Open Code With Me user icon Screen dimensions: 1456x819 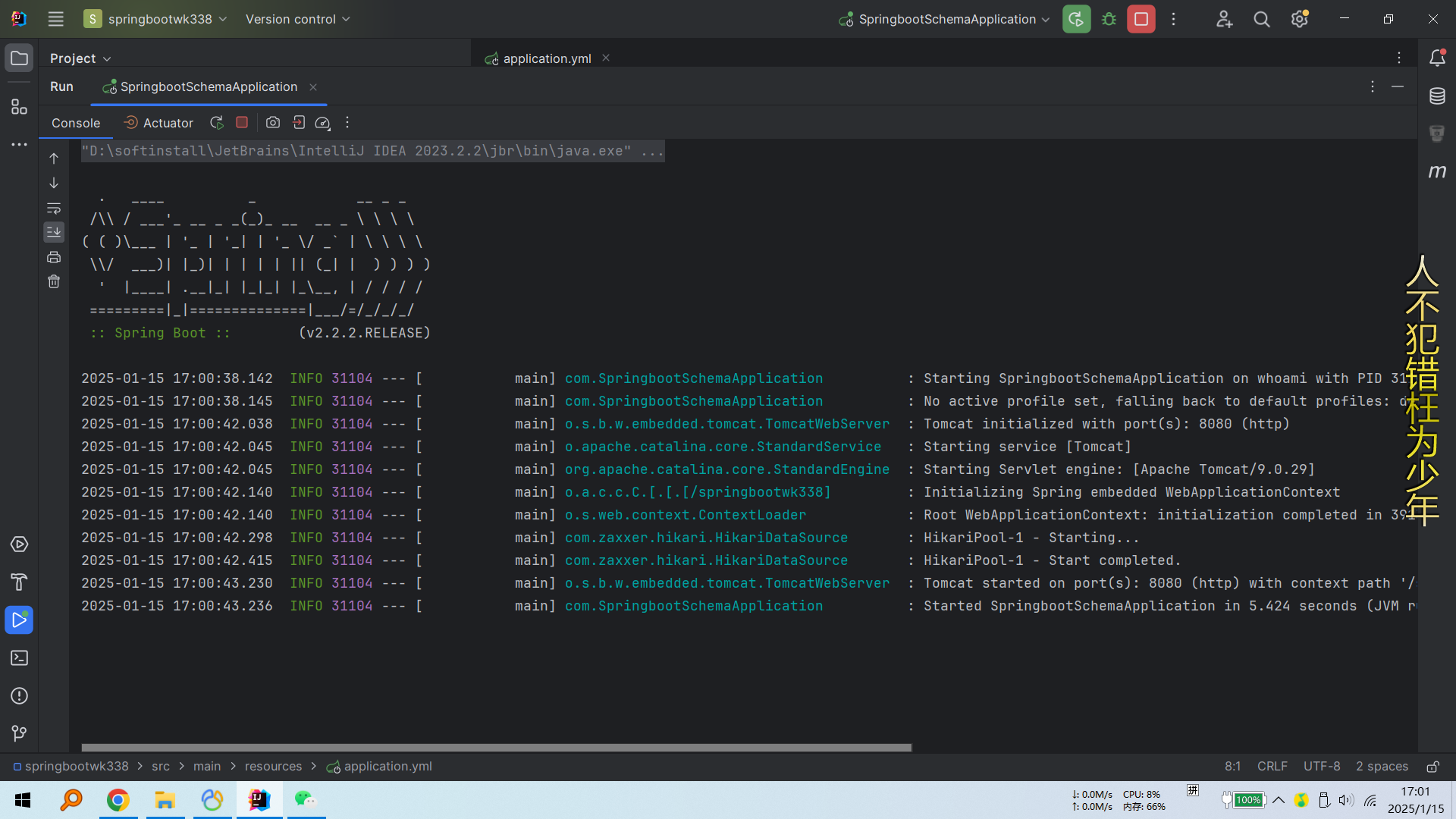[x=1224, y=19]
